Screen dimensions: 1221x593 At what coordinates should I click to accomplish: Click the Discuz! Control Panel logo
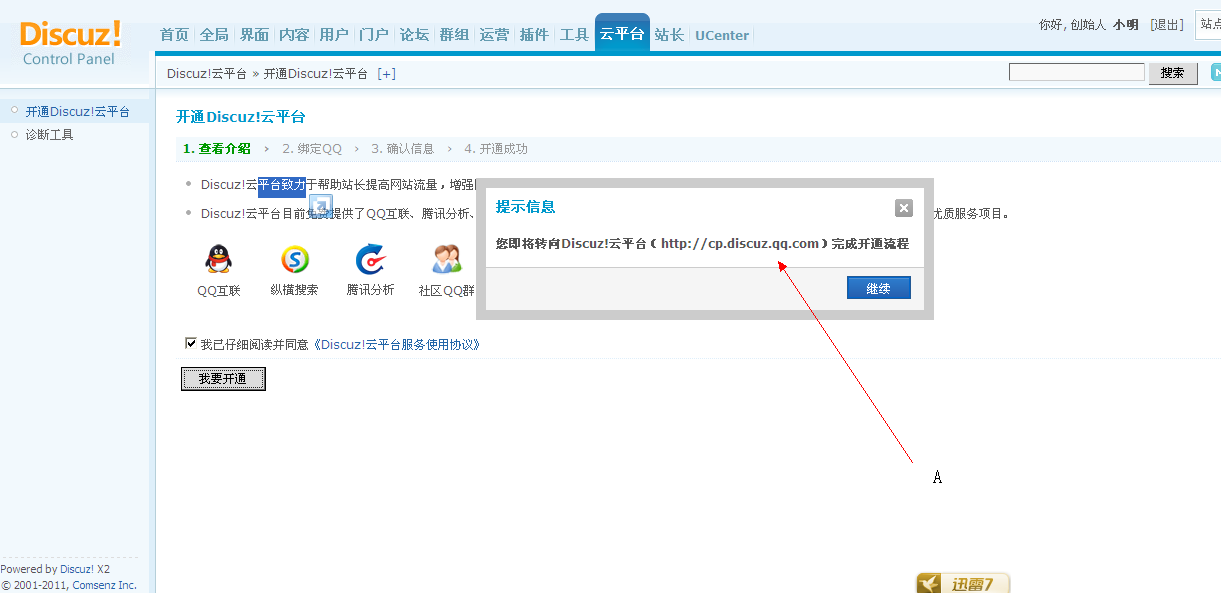[x=70, y=43]
